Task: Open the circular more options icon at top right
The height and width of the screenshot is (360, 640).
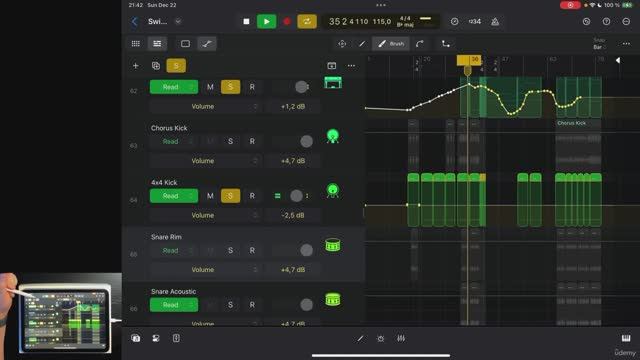Action: click(x=626, y=22)
